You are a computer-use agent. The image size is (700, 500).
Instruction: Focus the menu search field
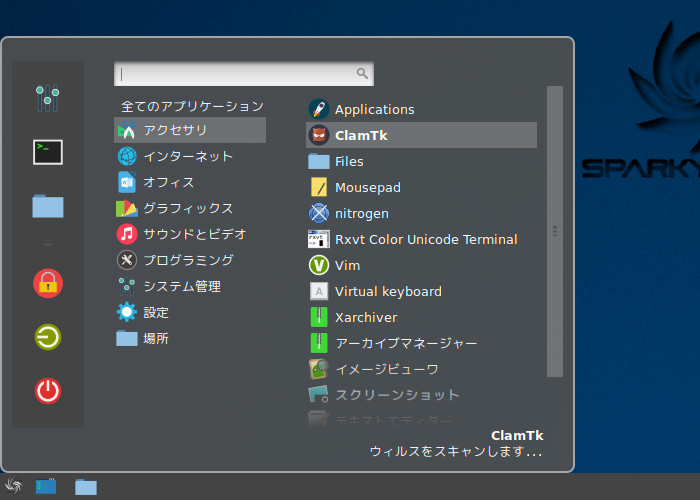244,74
